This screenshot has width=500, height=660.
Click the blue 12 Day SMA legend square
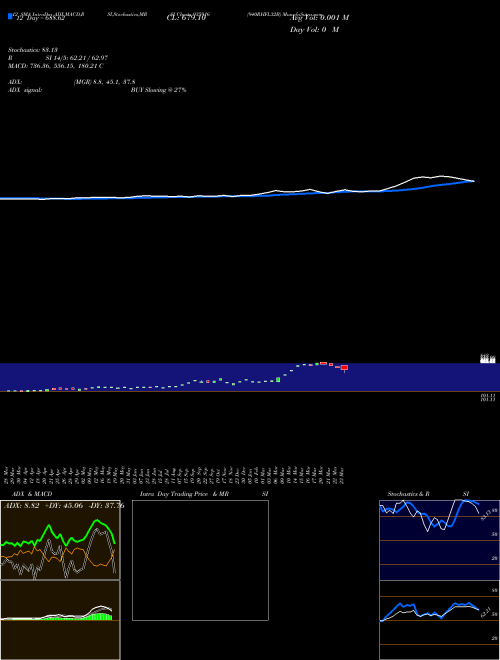10,16
